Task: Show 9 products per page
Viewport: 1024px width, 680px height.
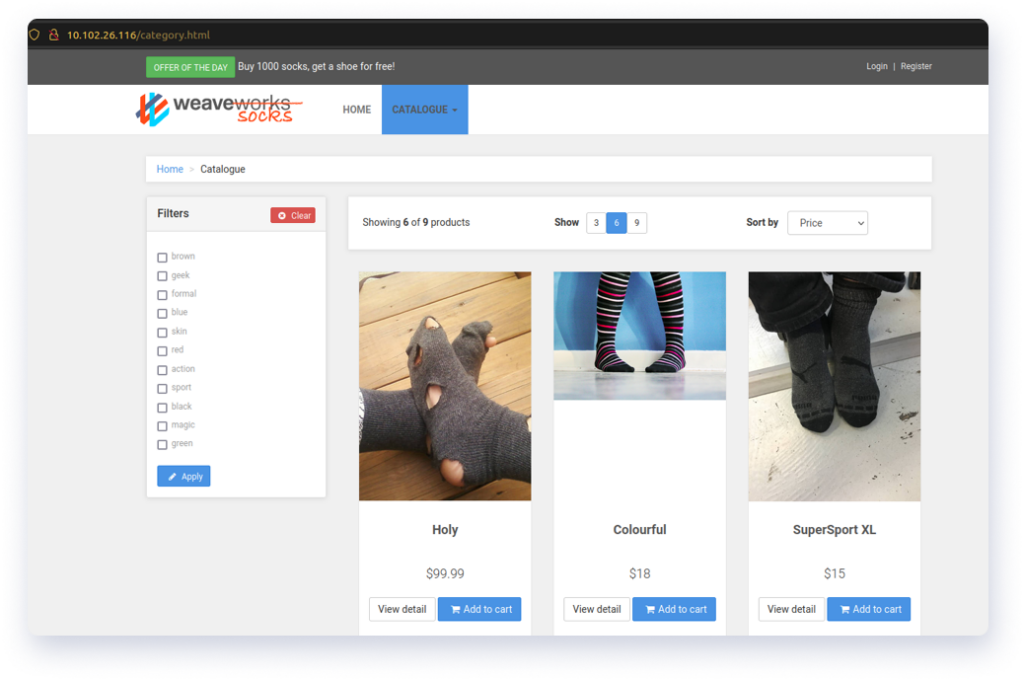Action: point(639,222)
